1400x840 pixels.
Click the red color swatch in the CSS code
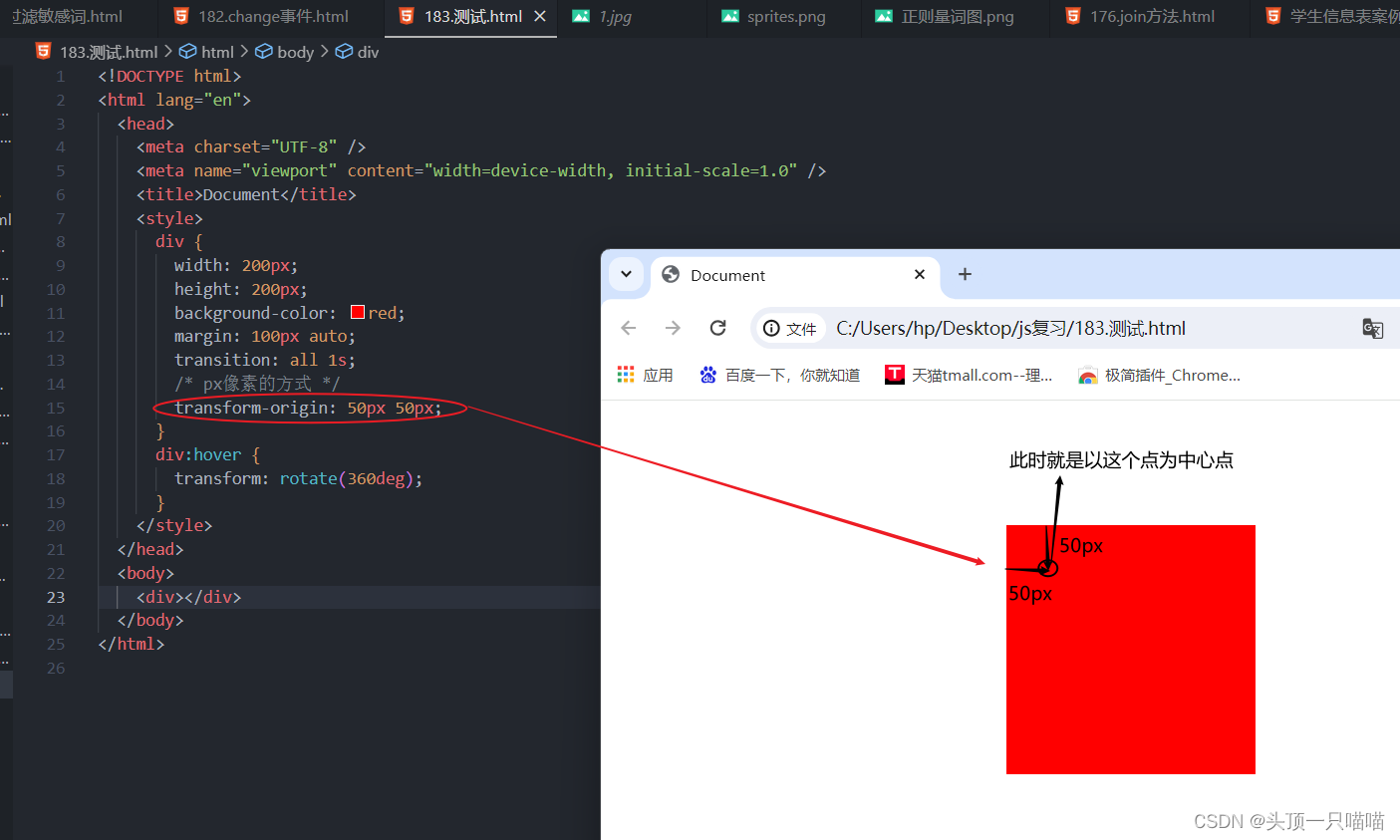[357, 311]
